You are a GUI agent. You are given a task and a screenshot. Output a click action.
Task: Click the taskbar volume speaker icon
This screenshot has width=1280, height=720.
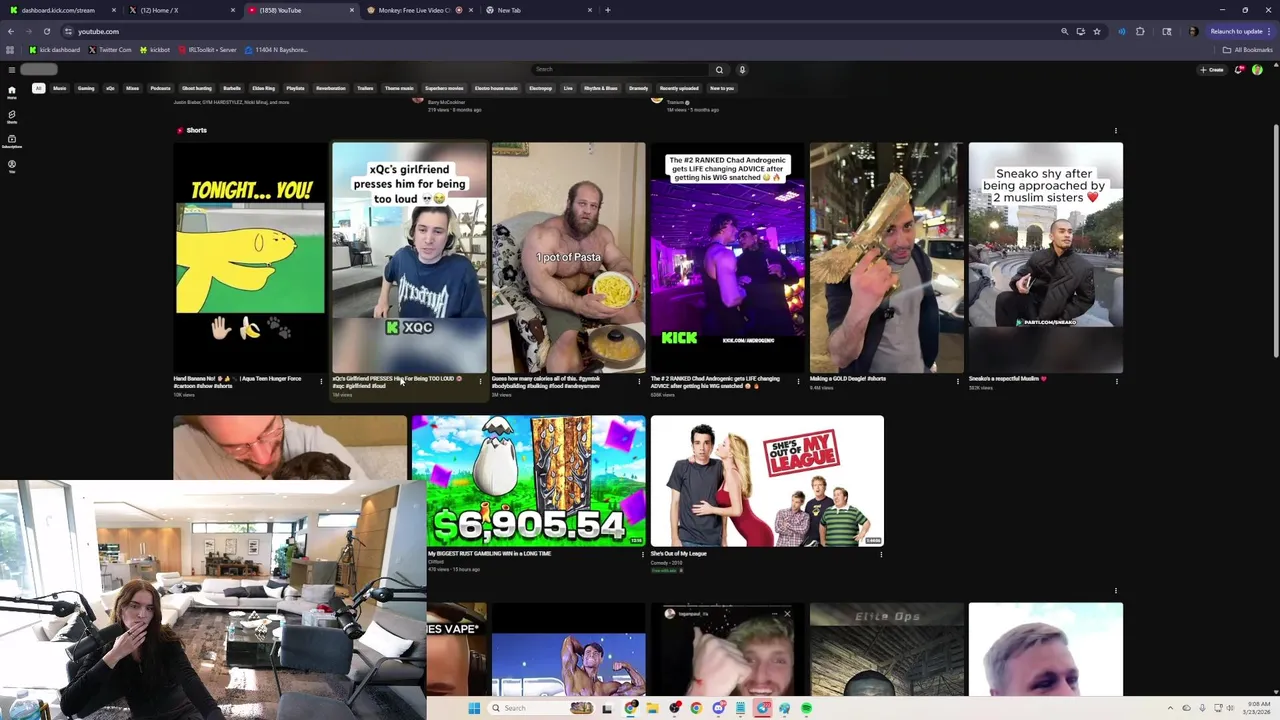(x=1230, y=708)
